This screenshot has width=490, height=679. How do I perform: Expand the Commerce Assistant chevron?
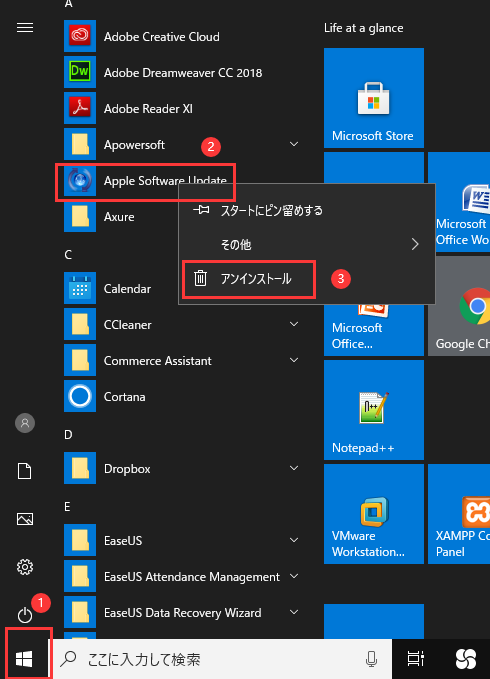point(294,360)
